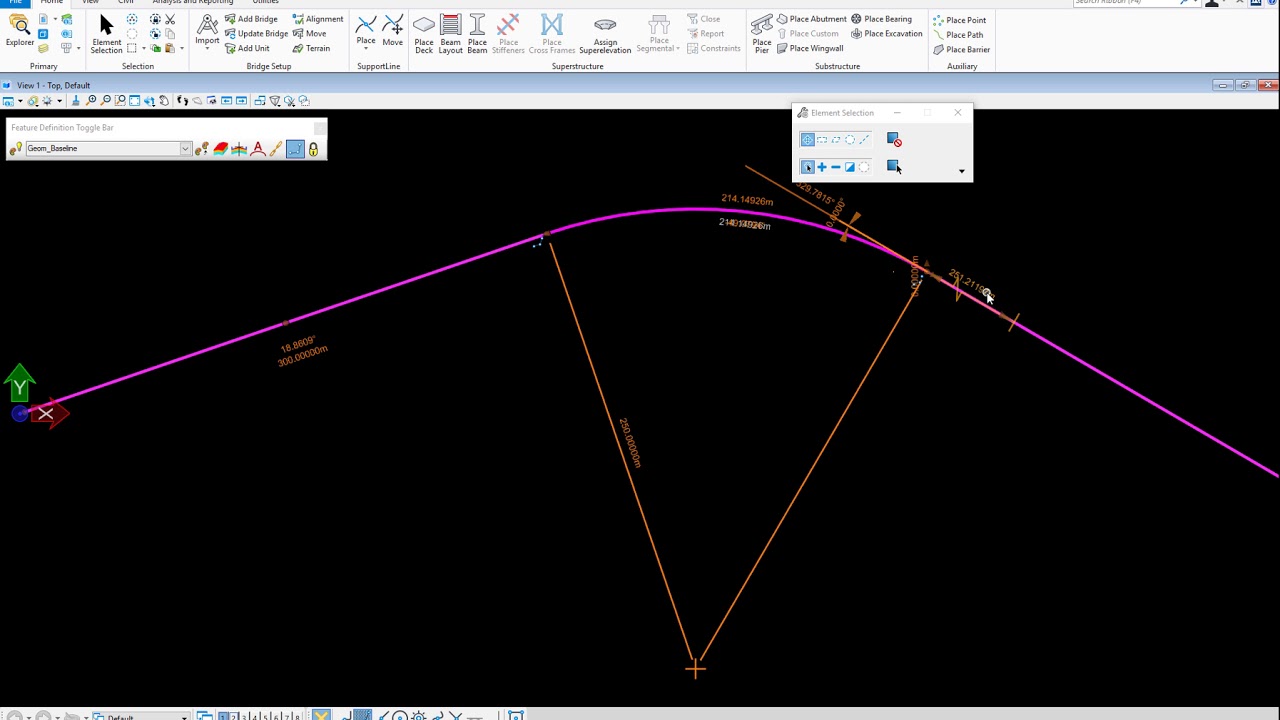Click Add Bridge in Bridge Setup
Image resolution: width=1280 pixels, height=720 pixels.
click(x=251, y=19)
